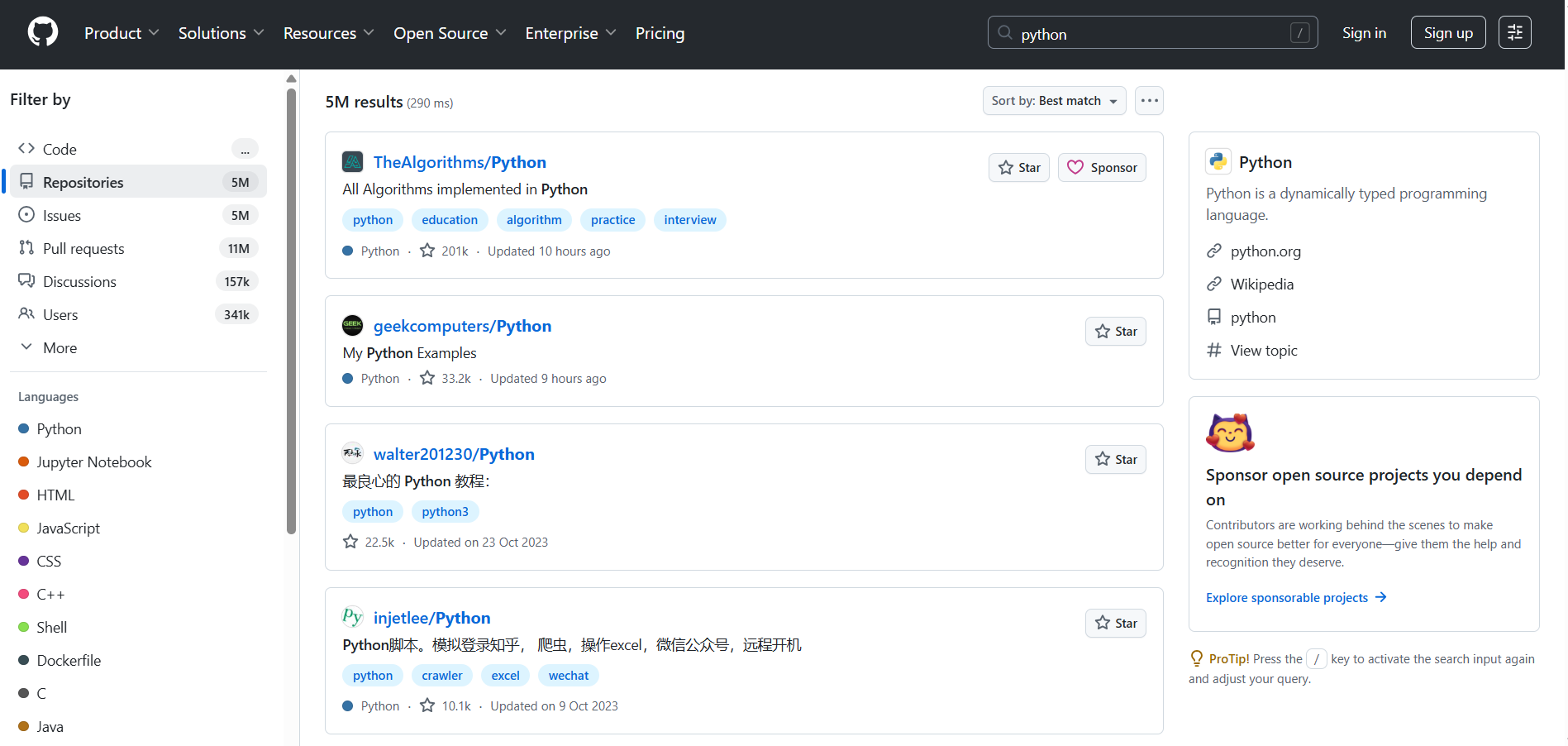This screenshot has width=1568, height=746.
Task: Click the search input containing python
Action: tap(1152, 33)
